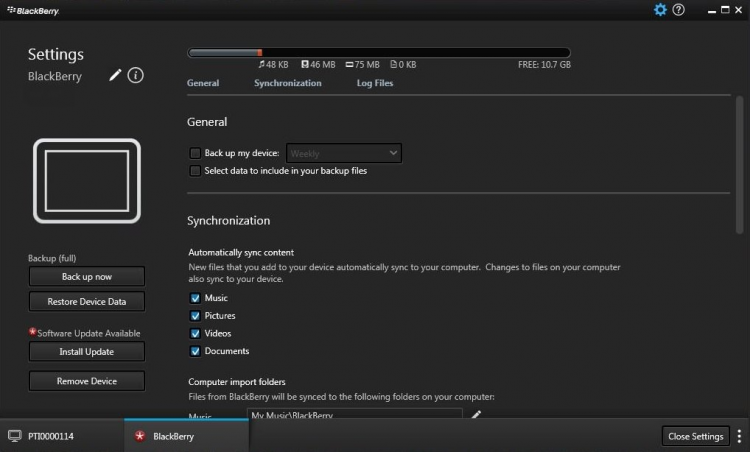This screenshot has height=452, width=750.
Task: Edit device name with the pencil icon
Action: 115,76
